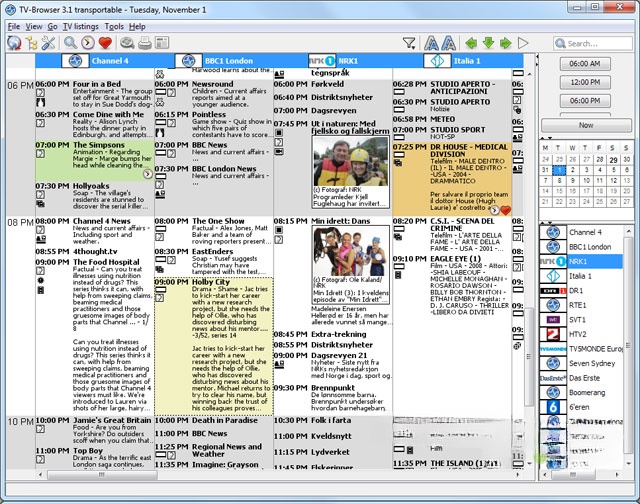The image size is (640, 504).
Task: Click the Ut i naturen program photo
Action: click(x=351, y=162)
